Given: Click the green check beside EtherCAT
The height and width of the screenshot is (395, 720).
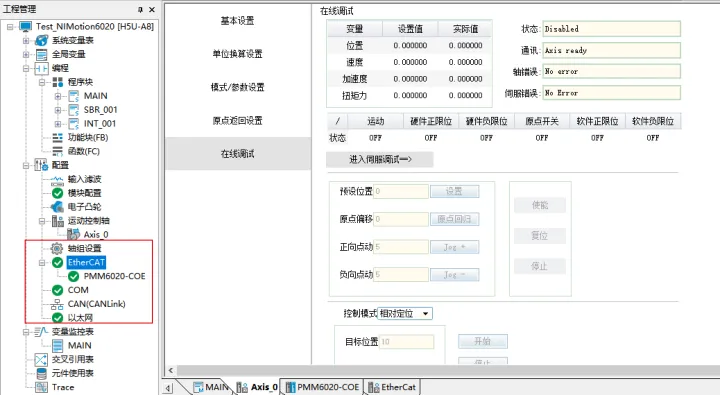Looking at the screenshot, I should click(x=57, y=263).
